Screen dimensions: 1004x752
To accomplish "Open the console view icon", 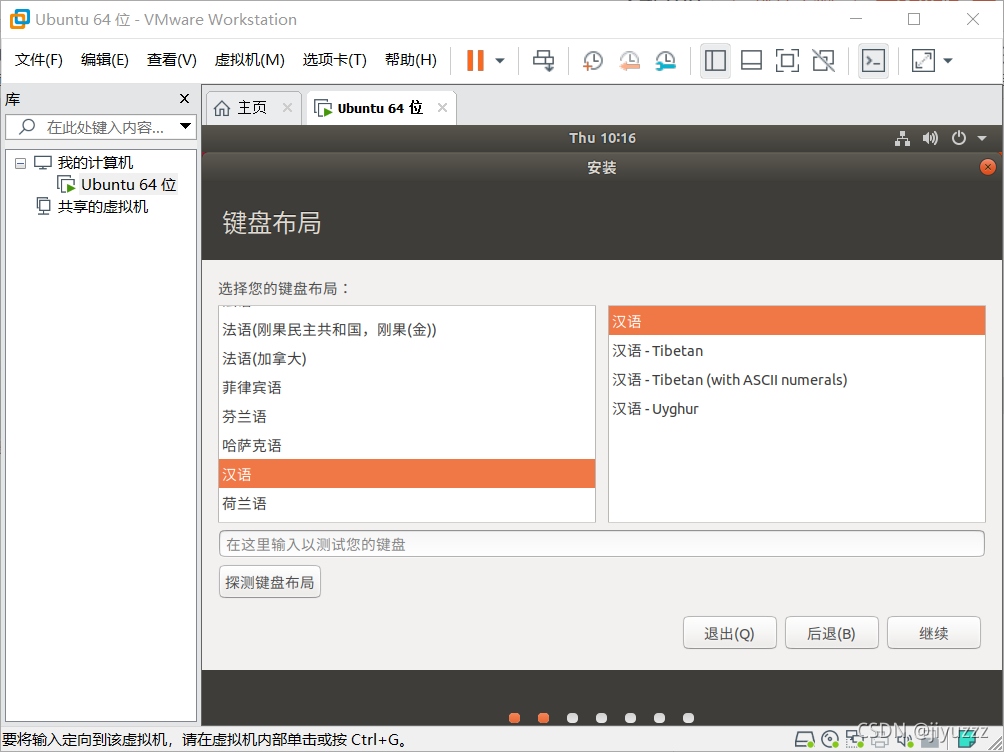I will [x=873, y=61].
